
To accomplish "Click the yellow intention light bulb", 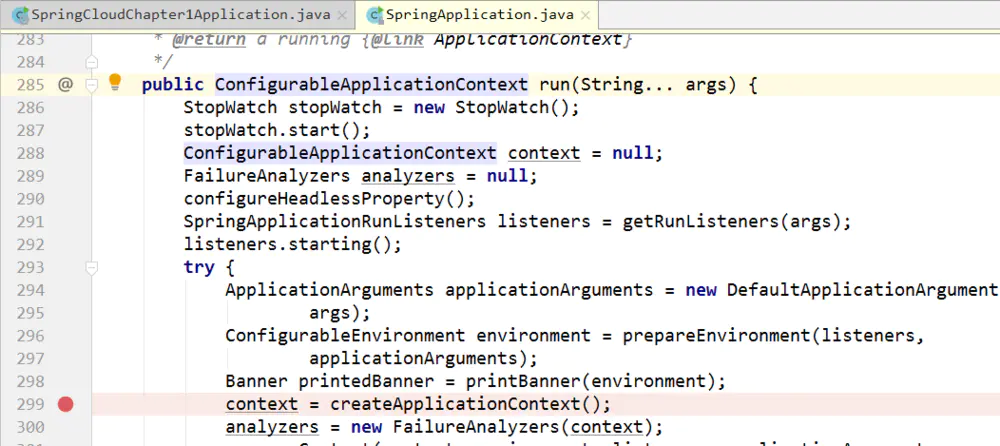I will [114, 81].
